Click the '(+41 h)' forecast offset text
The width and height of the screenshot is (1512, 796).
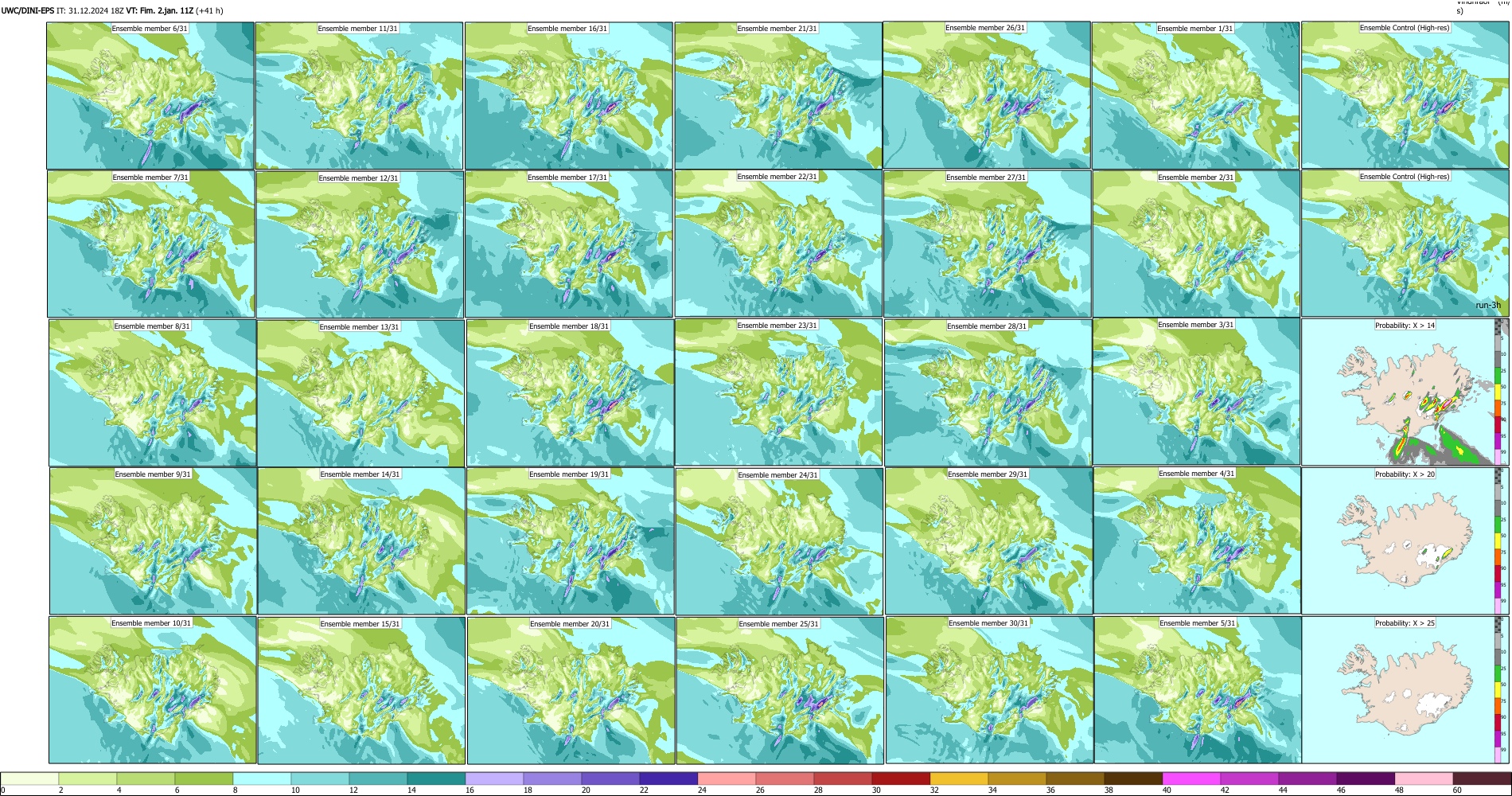point(209,11)
